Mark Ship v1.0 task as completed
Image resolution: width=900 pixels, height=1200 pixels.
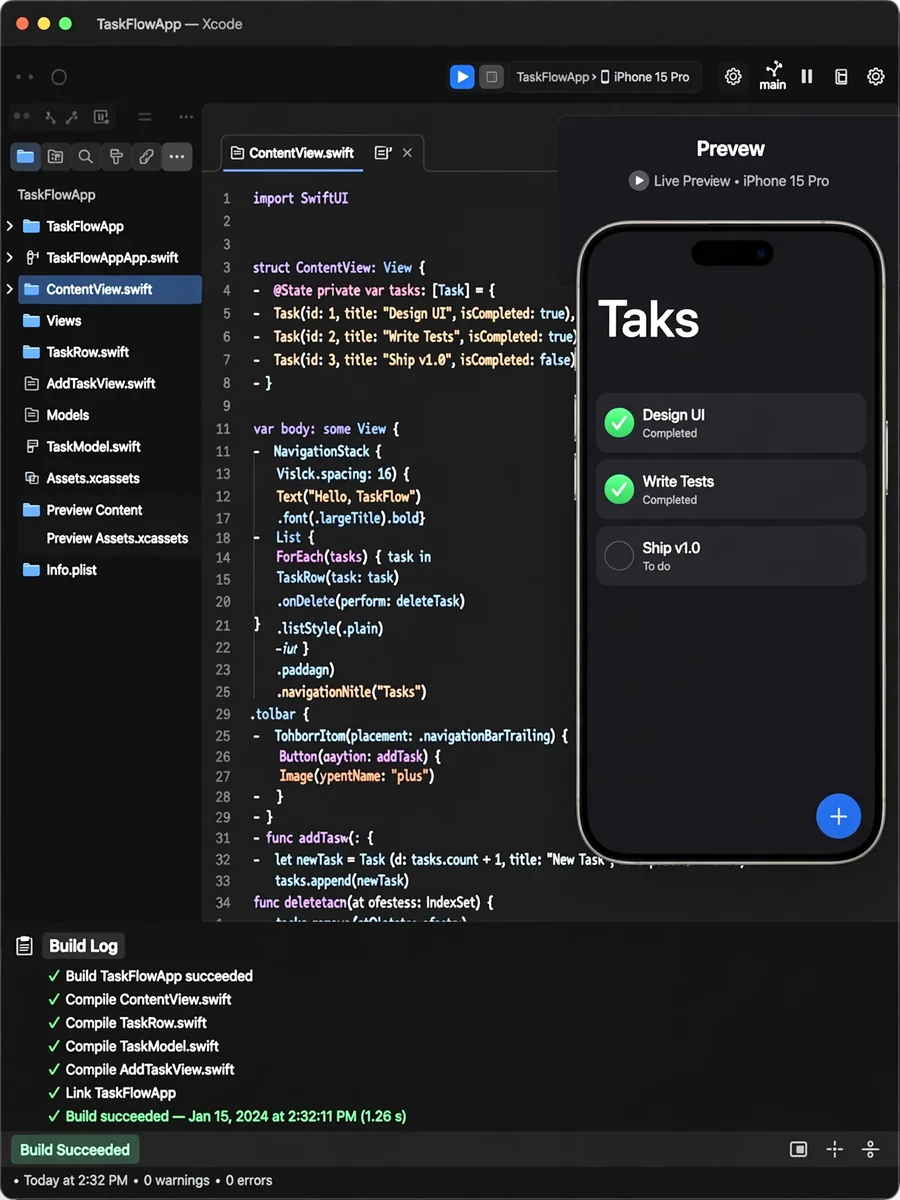coord(620,555)
